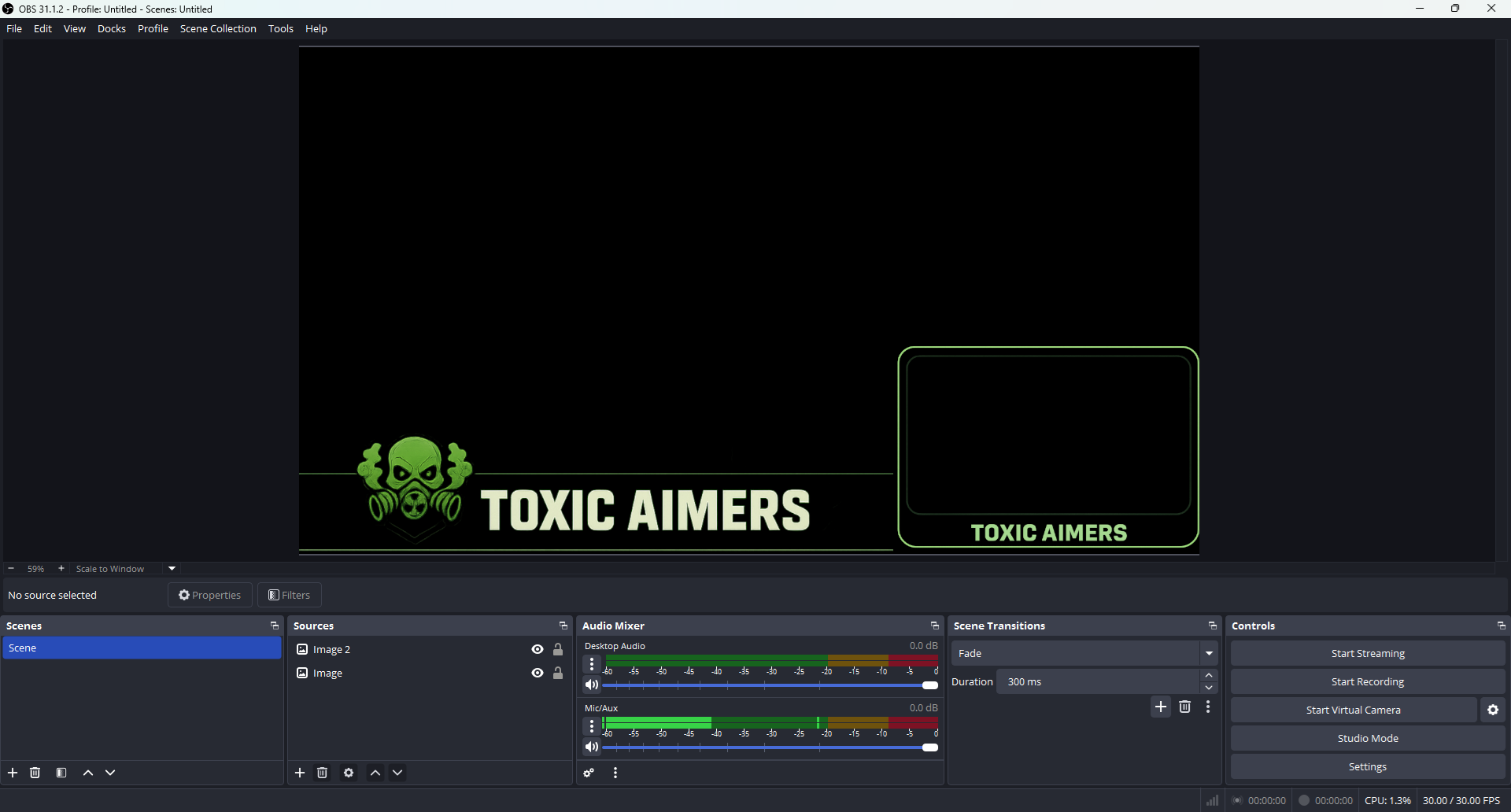Click Start Recording button
Viewport: 1511px width, 812px height.
coord(1367,681)
